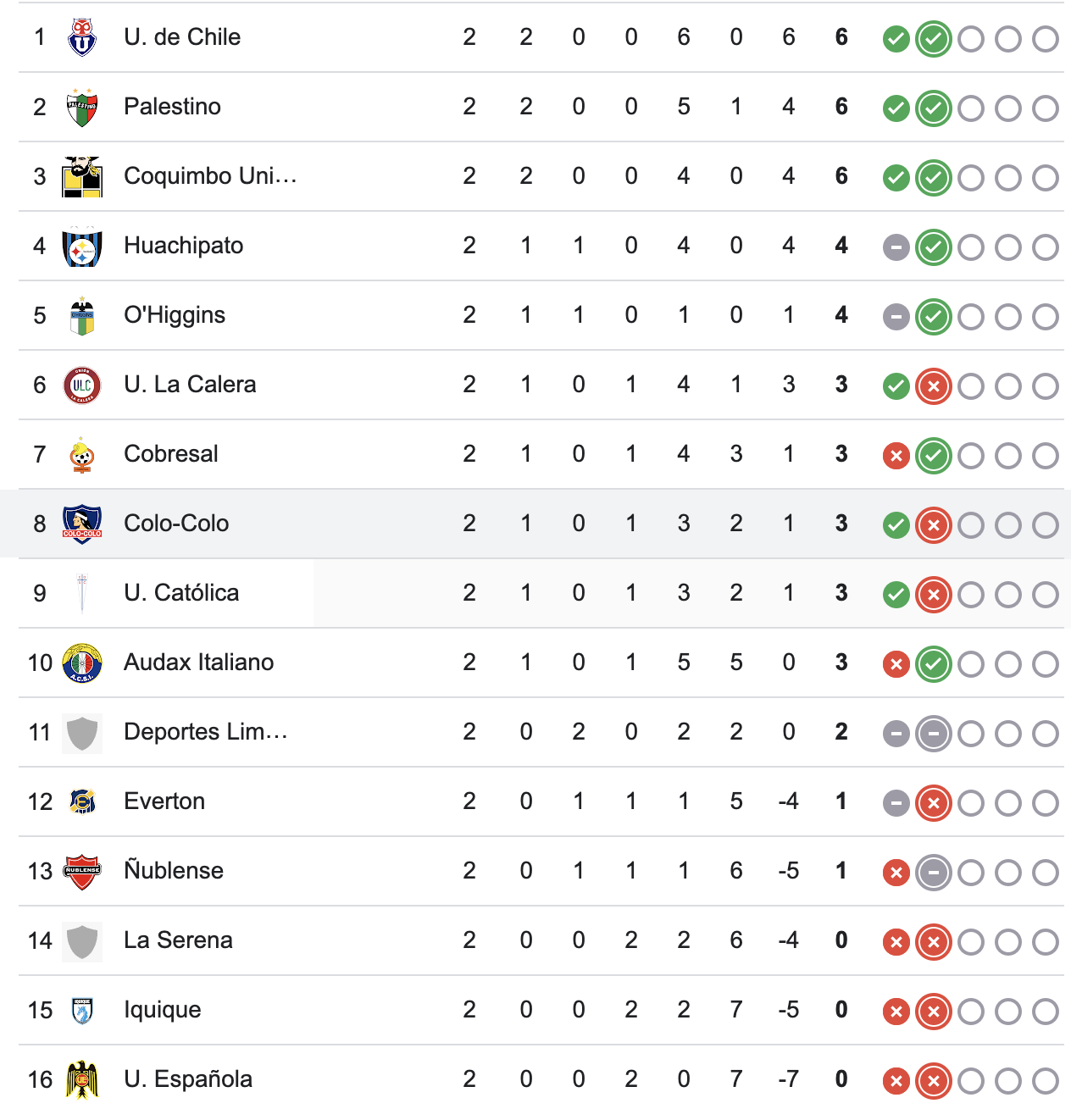The height and width of the screenshot is (1120, 1071).
Task: Click the Everton club logo
Action: pos(82,802)
